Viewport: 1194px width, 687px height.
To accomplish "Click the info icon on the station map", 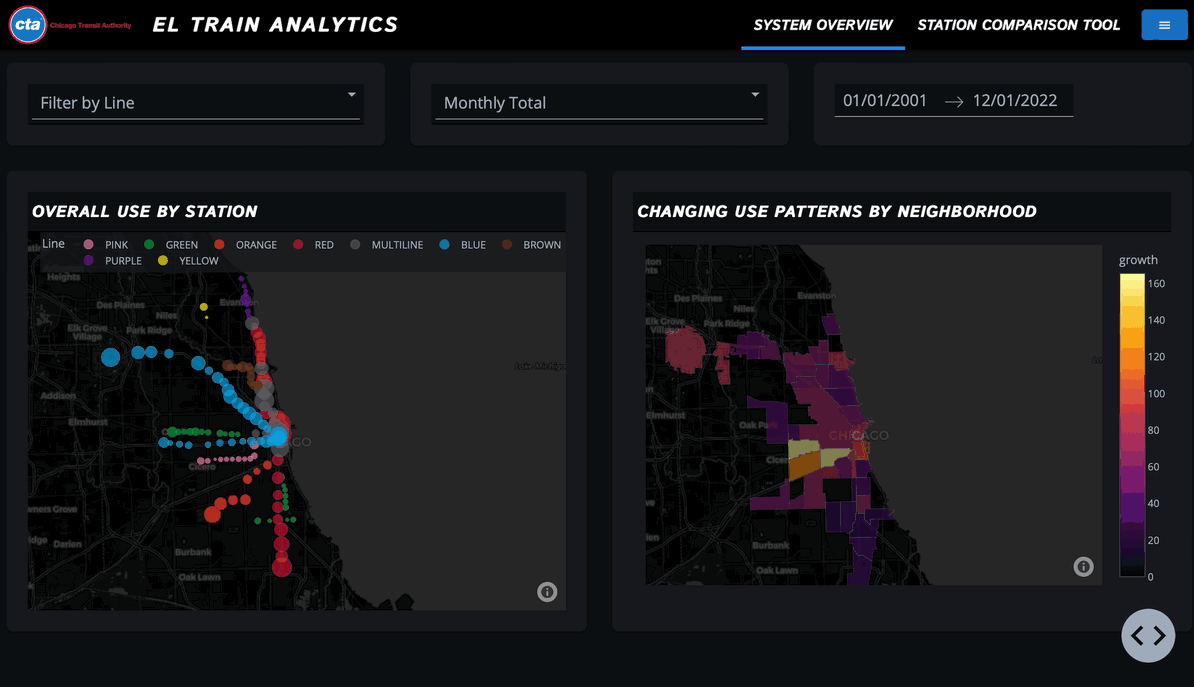I will (x=547, y=592).
